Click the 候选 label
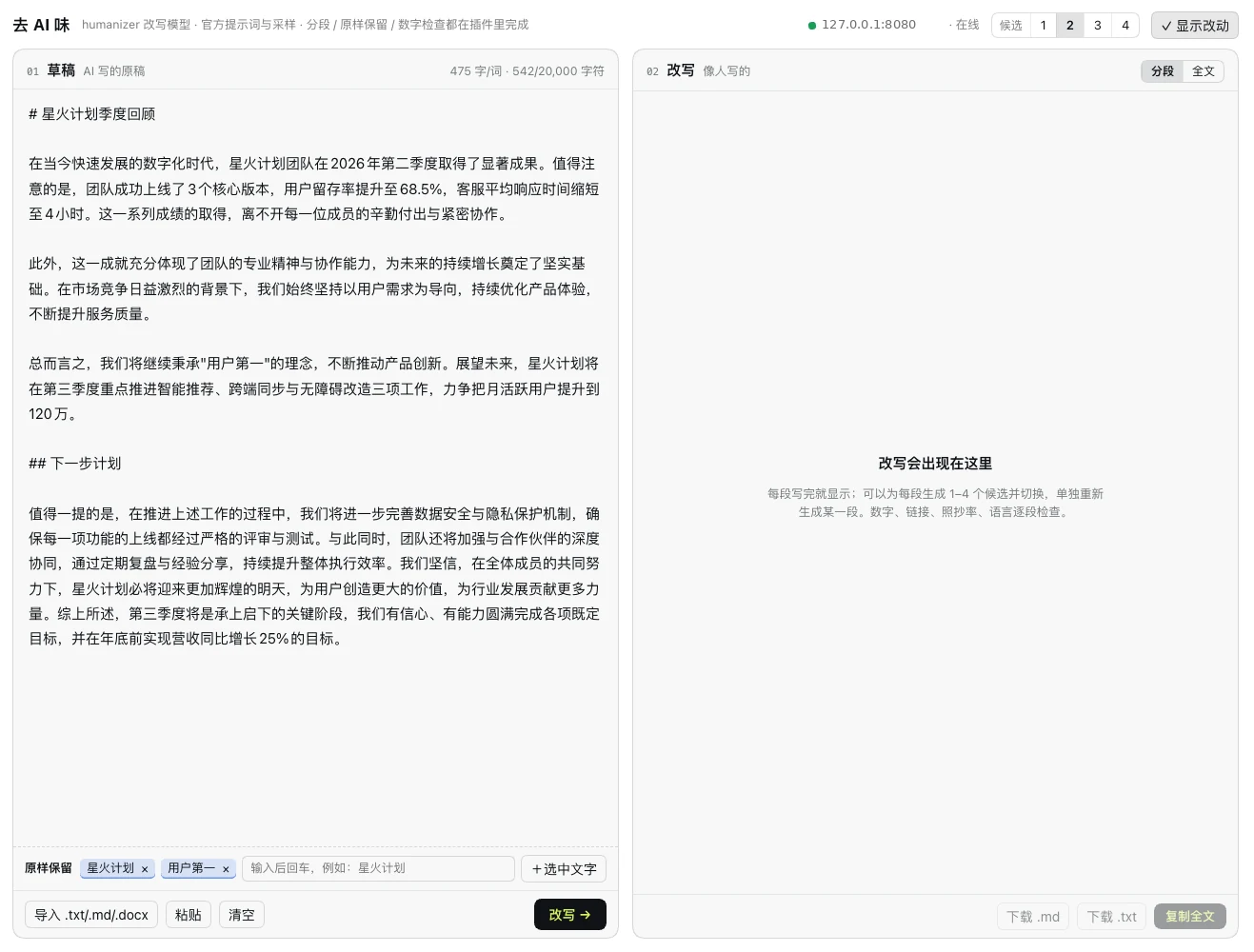Screen dimensions: 1254x952 pos(1011,26)
